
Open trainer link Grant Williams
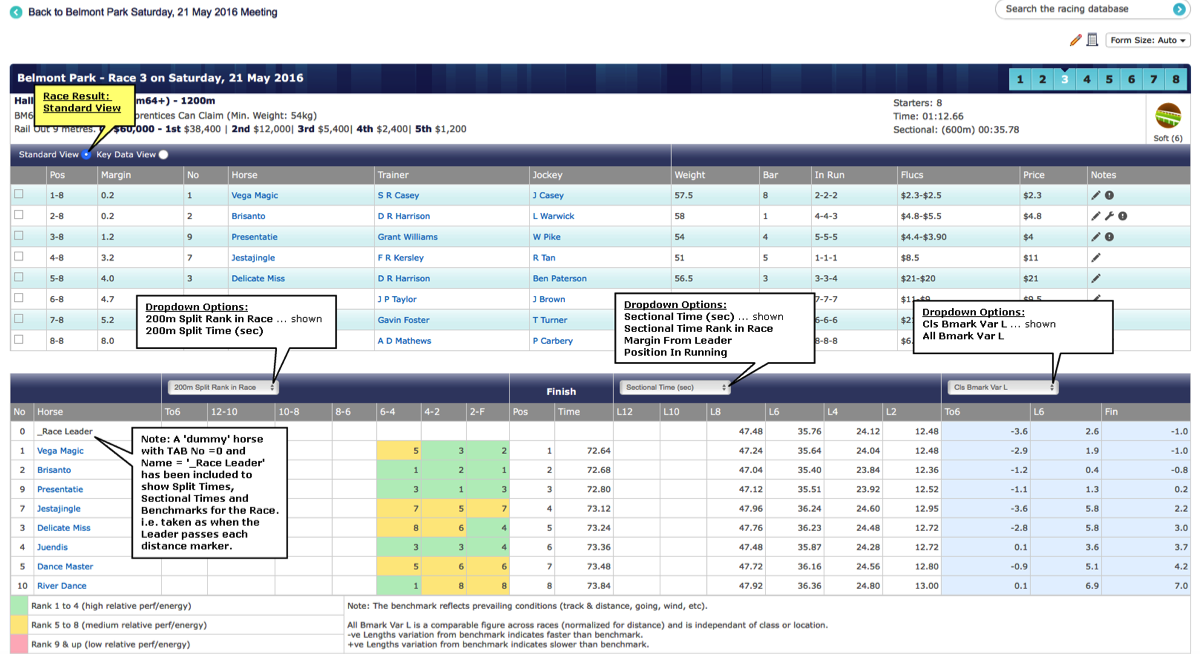click(407, 237)
